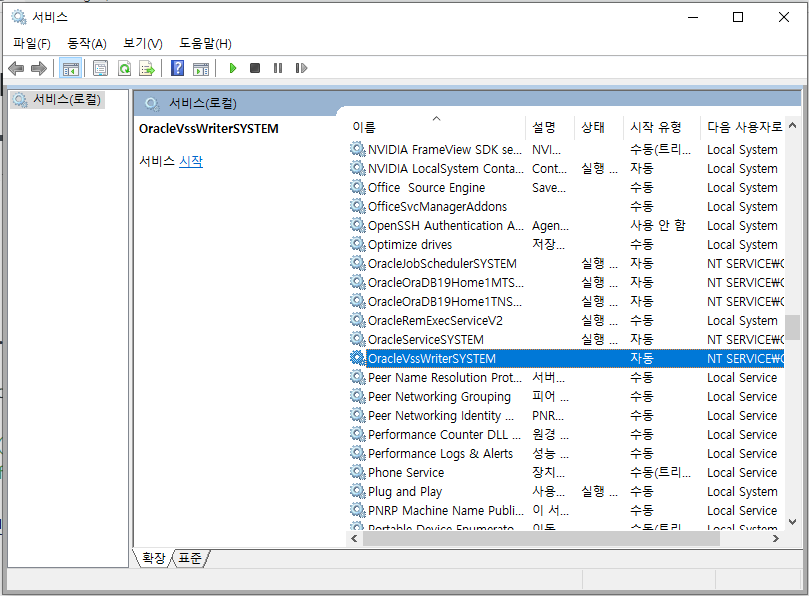Pause the service with the pause icon
The image size is (809, 596).
[277, 67]
